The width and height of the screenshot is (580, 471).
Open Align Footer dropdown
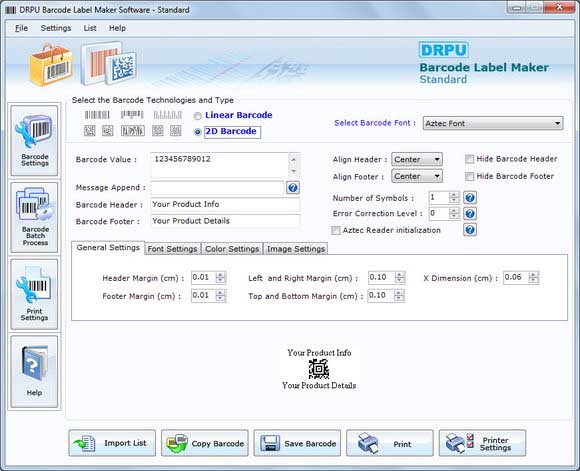point(417,176)
